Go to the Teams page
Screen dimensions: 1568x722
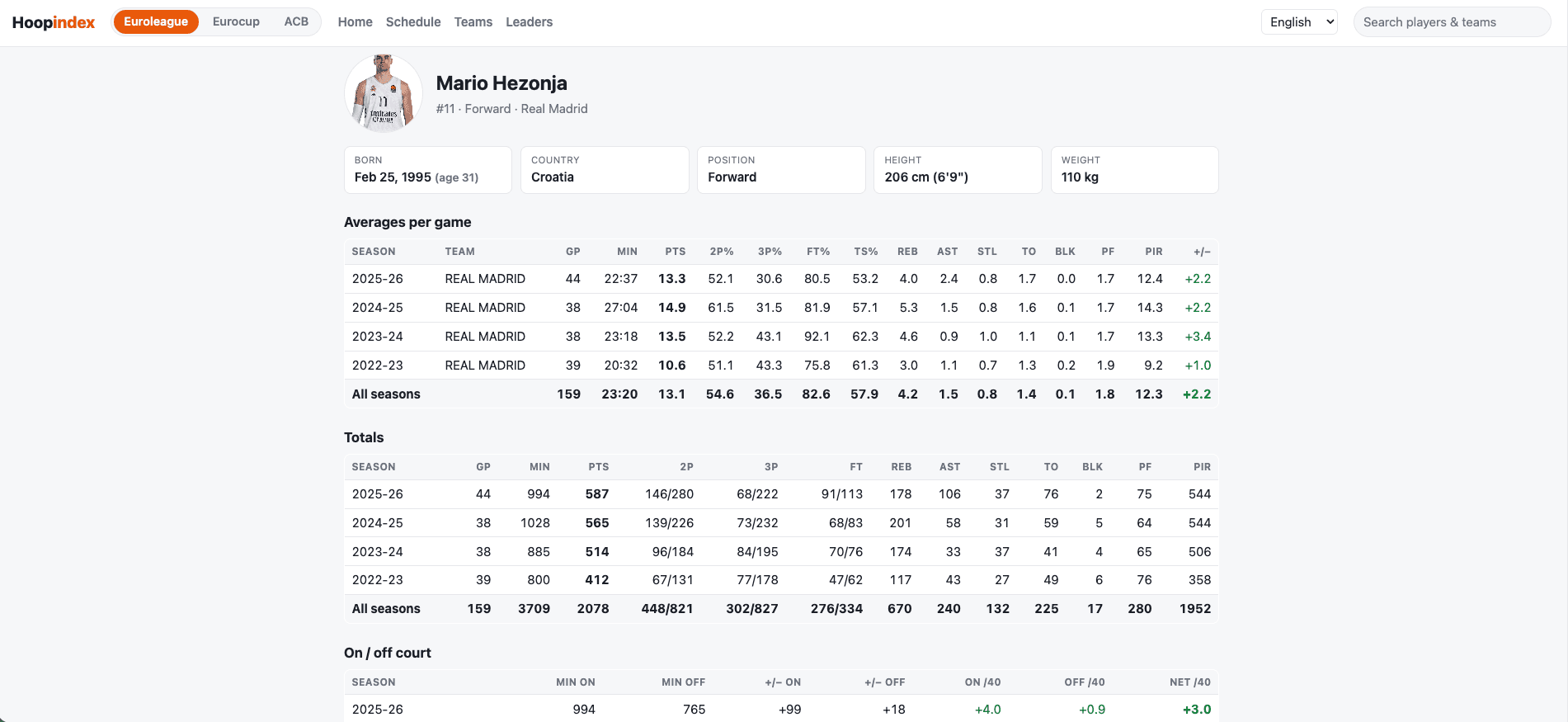click(x=473, y=22)
